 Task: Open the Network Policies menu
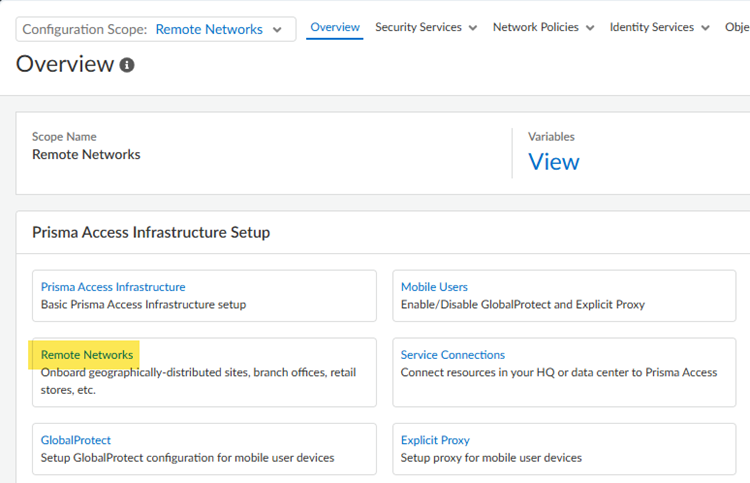pyautogui.click(x=543, y=27)
